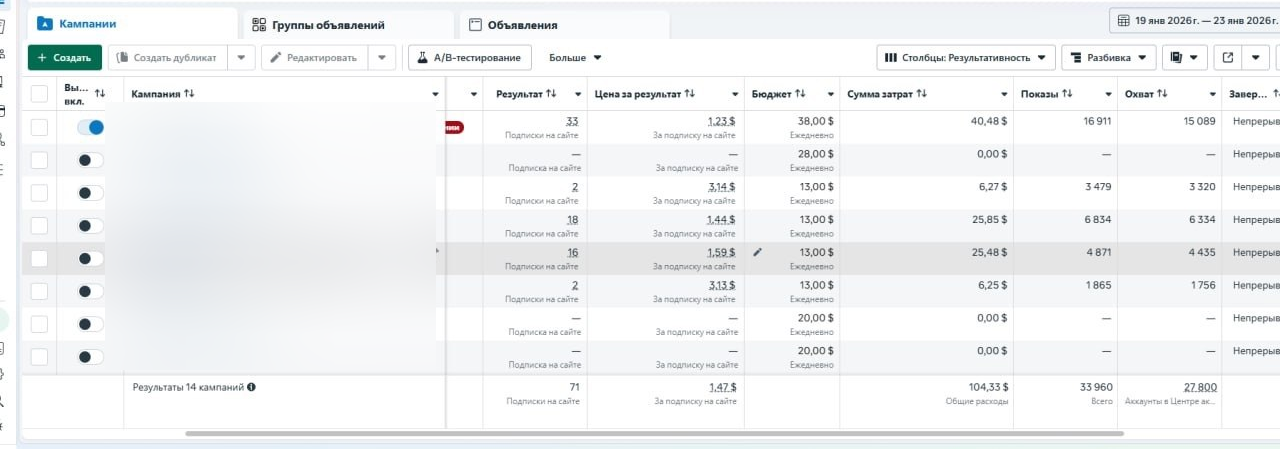
Task: Open the date range 19 янв 2026 picker
Action: (1194, 20)
